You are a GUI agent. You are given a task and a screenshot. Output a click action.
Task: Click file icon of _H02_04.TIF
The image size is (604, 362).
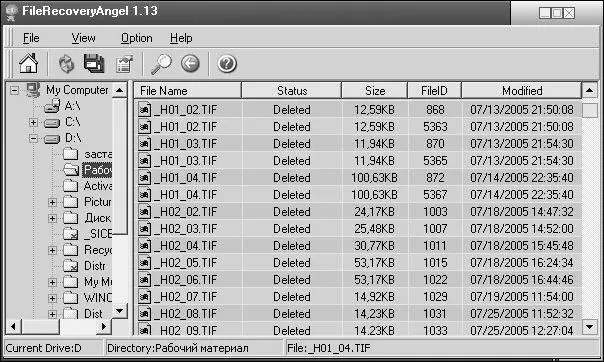coord(144,246)
